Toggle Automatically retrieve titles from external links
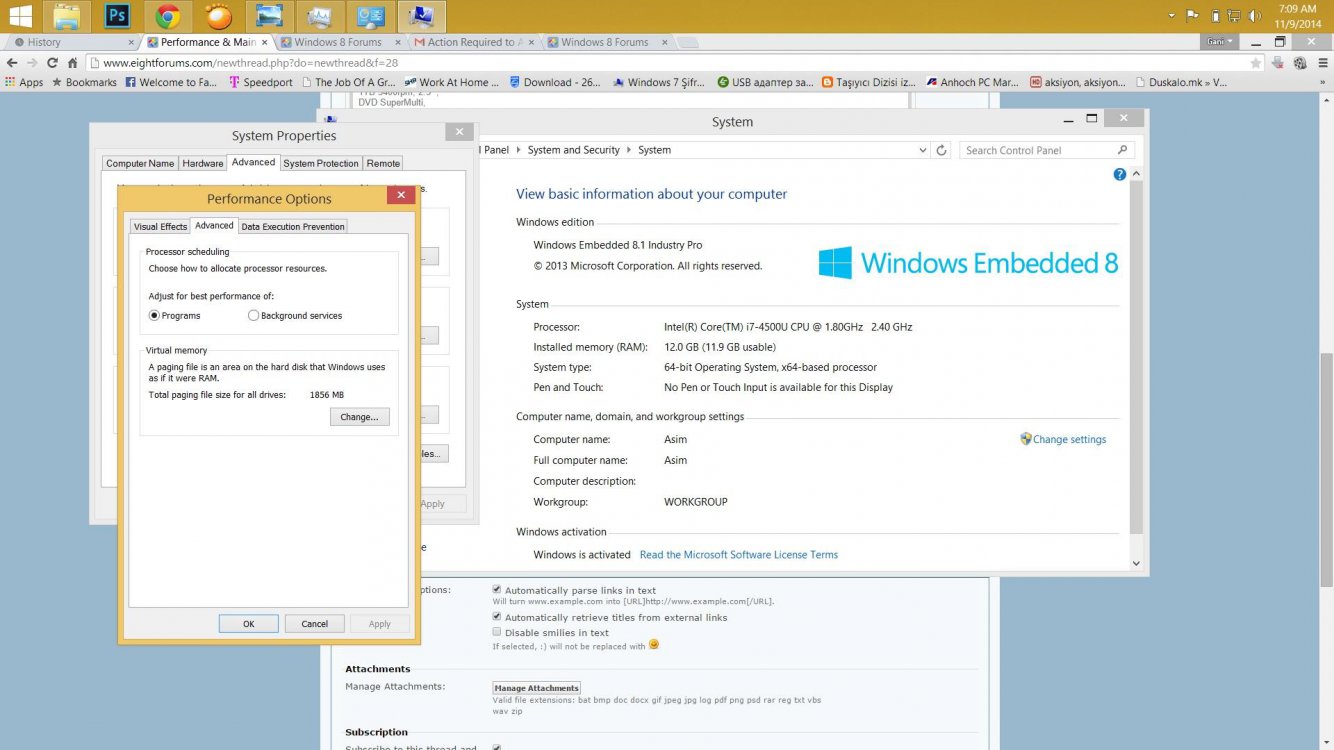Viewport: 1334px width, 750px height. pyautogui.click(x=497, y=617)
